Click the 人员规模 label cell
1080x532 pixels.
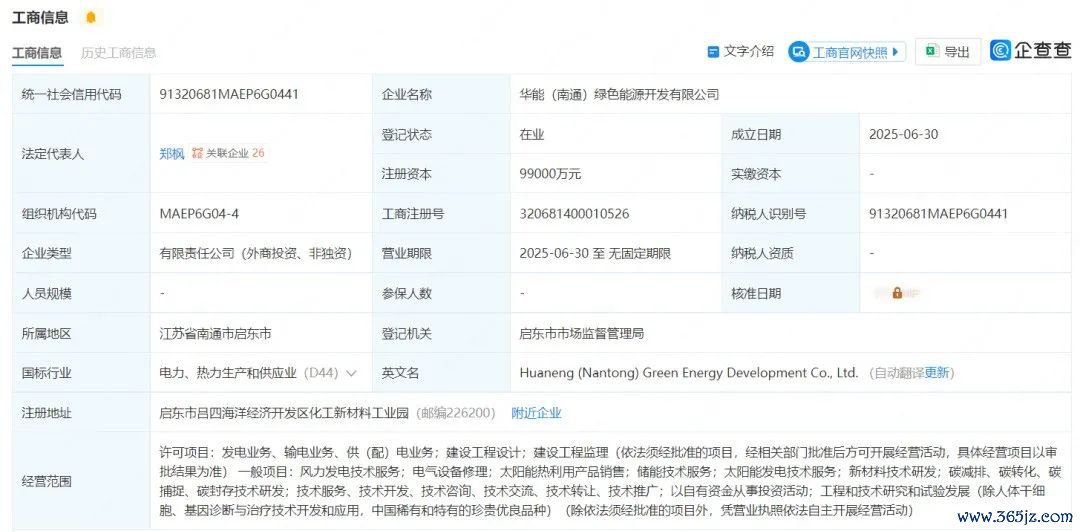pyautogui.click(x=81, y=294)
